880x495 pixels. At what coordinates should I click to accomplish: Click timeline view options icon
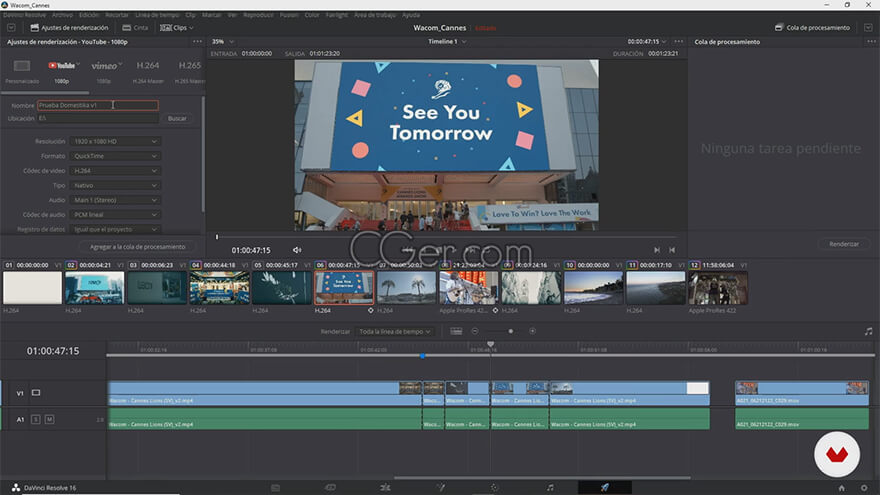[x=456, y=331]
